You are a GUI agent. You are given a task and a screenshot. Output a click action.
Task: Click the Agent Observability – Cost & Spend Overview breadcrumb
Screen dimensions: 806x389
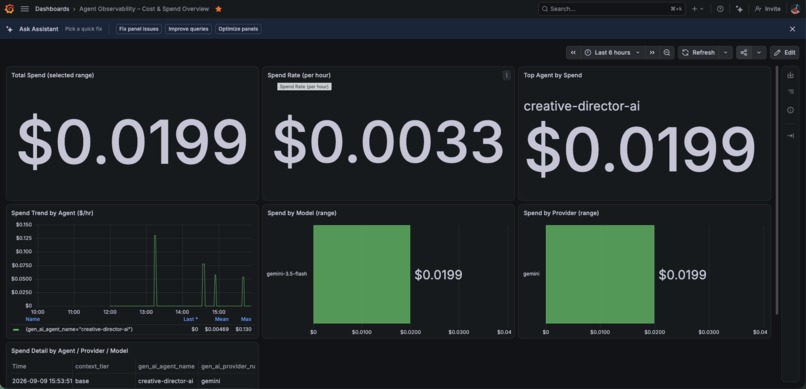point(144,9)
